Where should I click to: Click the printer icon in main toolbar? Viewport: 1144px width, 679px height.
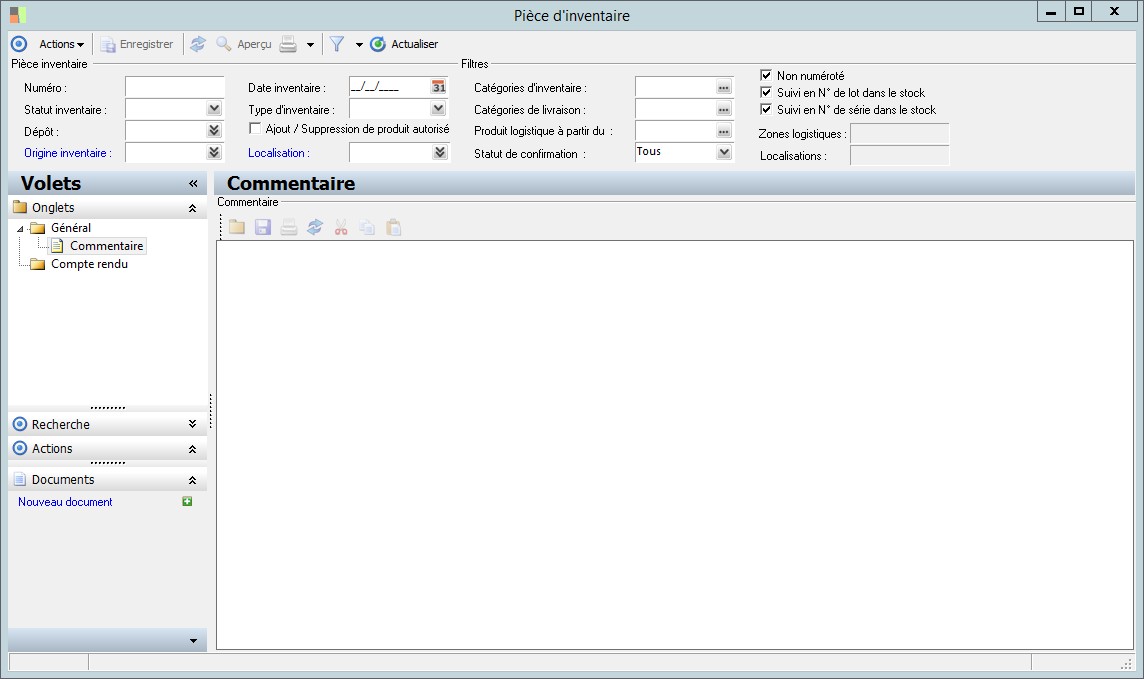click(x=289, y=44)
